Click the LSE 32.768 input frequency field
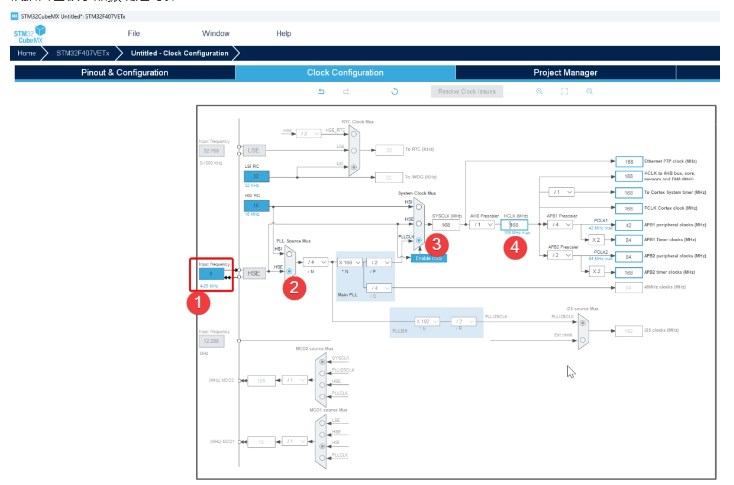Viewport: 734px width, 485px height. pyautogui.click(x=212, y=151)
